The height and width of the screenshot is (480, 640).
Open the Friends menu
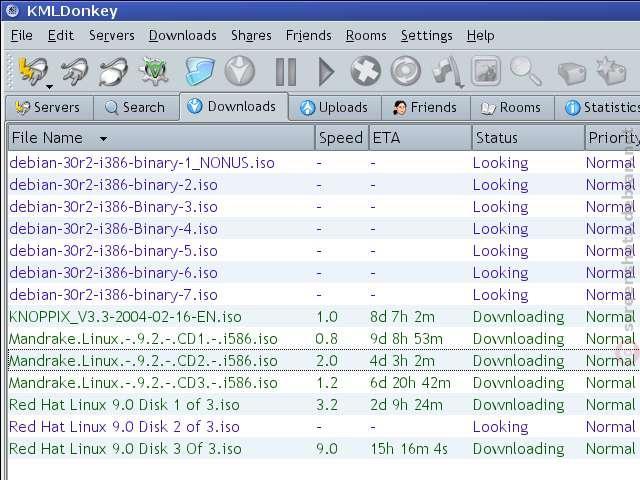(x=309, y=36)
